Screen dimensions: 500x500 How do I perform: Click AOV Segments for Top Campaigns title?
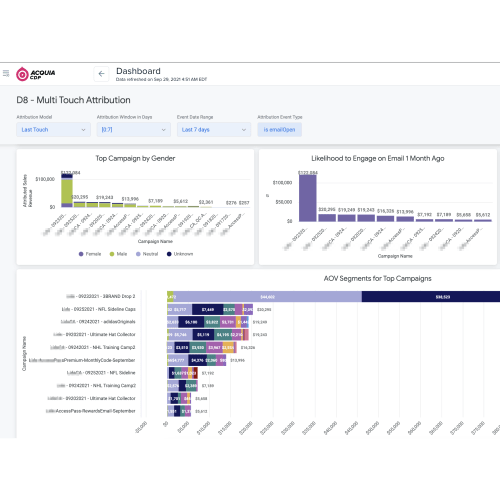[377, 278]
